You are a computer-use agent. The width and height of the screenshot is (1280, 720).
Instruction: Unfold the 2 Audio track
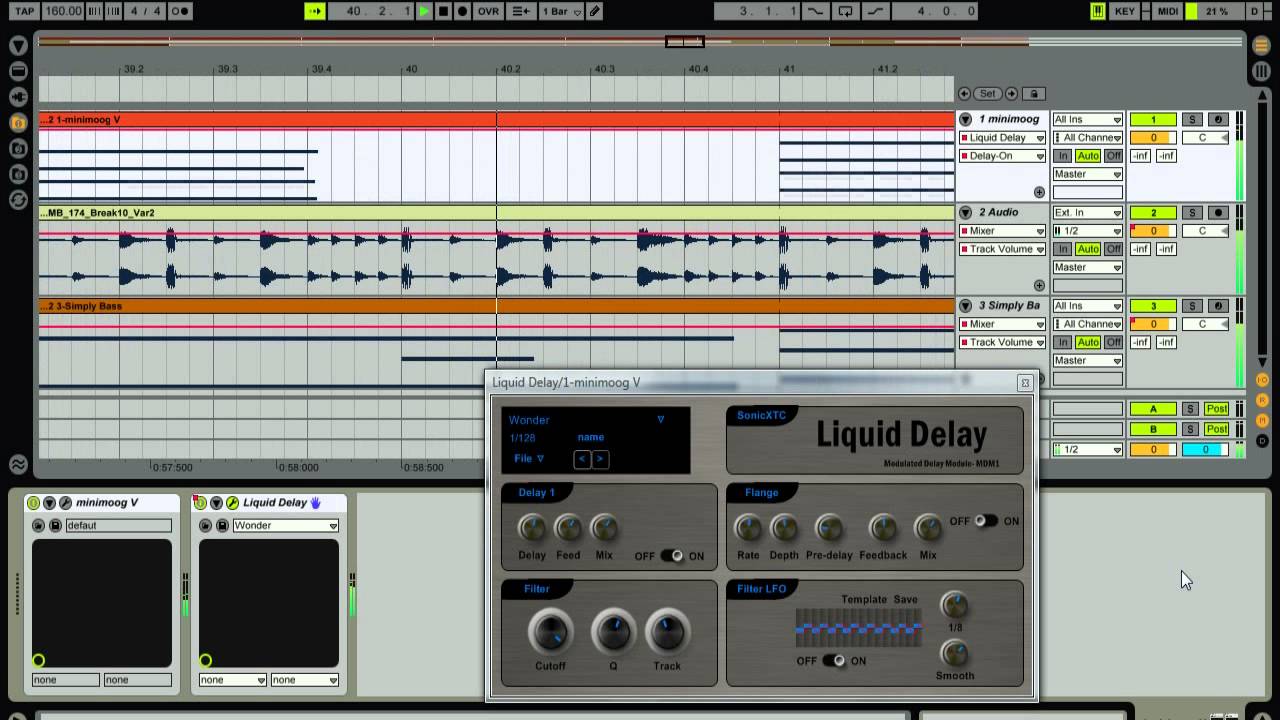(x=965, y=213)
